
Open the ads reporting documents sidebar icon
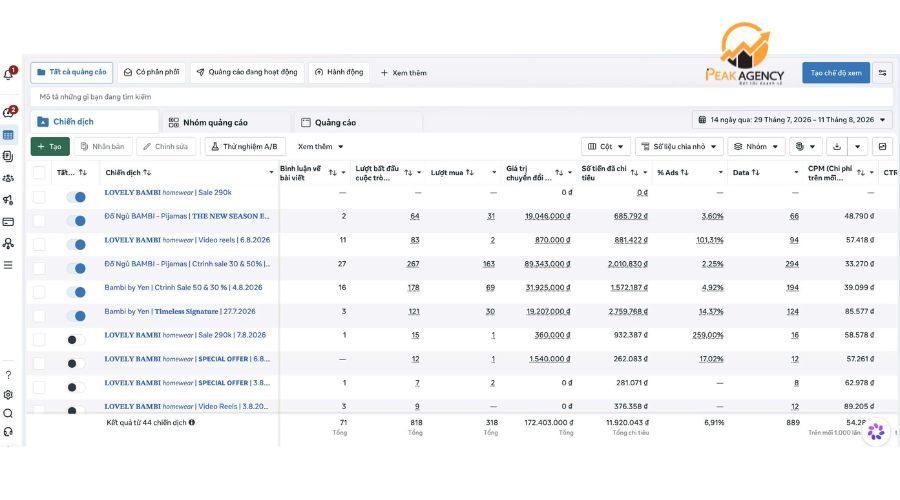click(x=8, y=156)
